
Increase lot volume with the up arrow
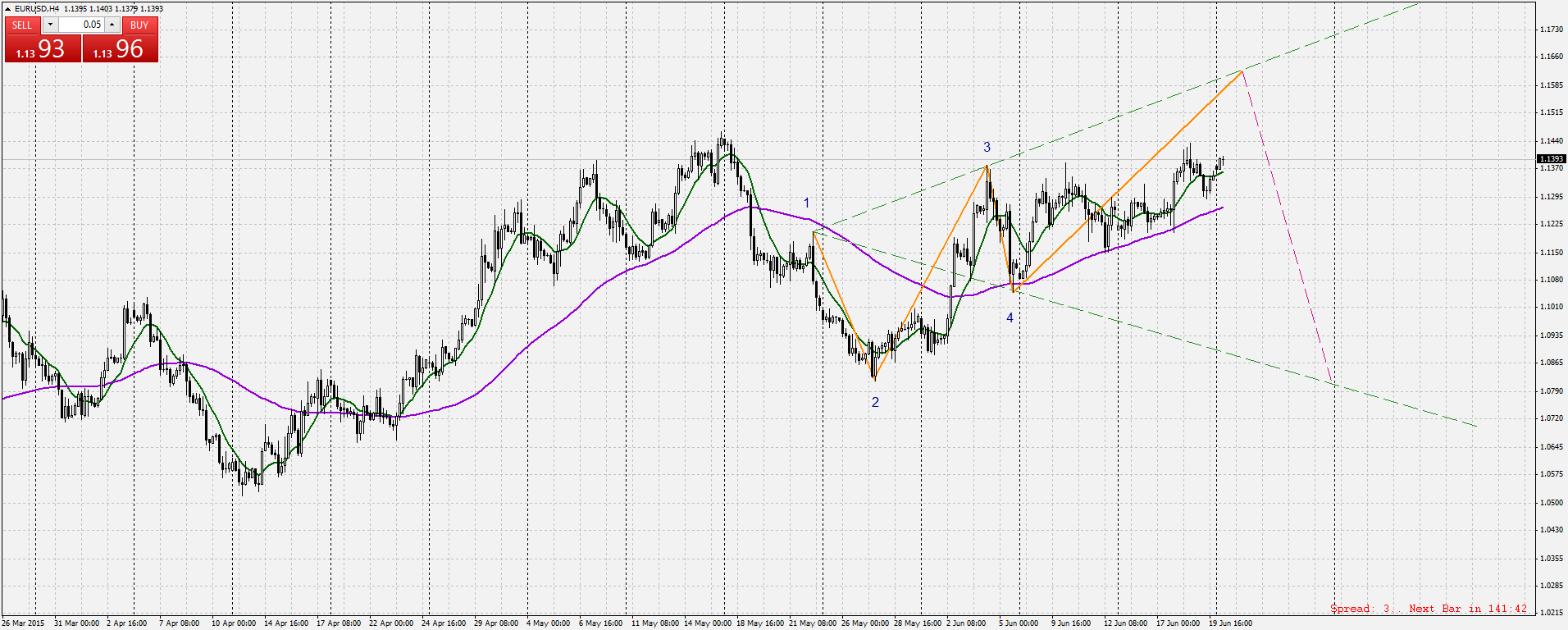112,25
